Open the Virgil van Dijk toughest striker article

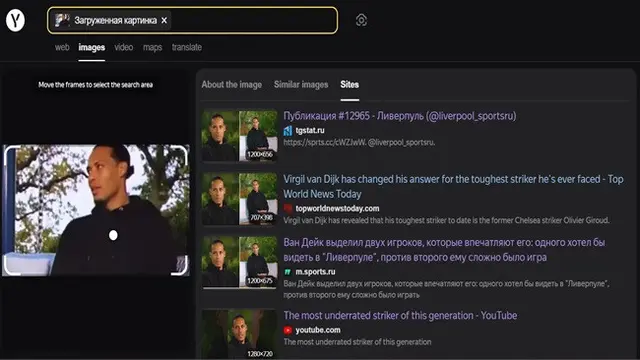click(x=453, y=186)
